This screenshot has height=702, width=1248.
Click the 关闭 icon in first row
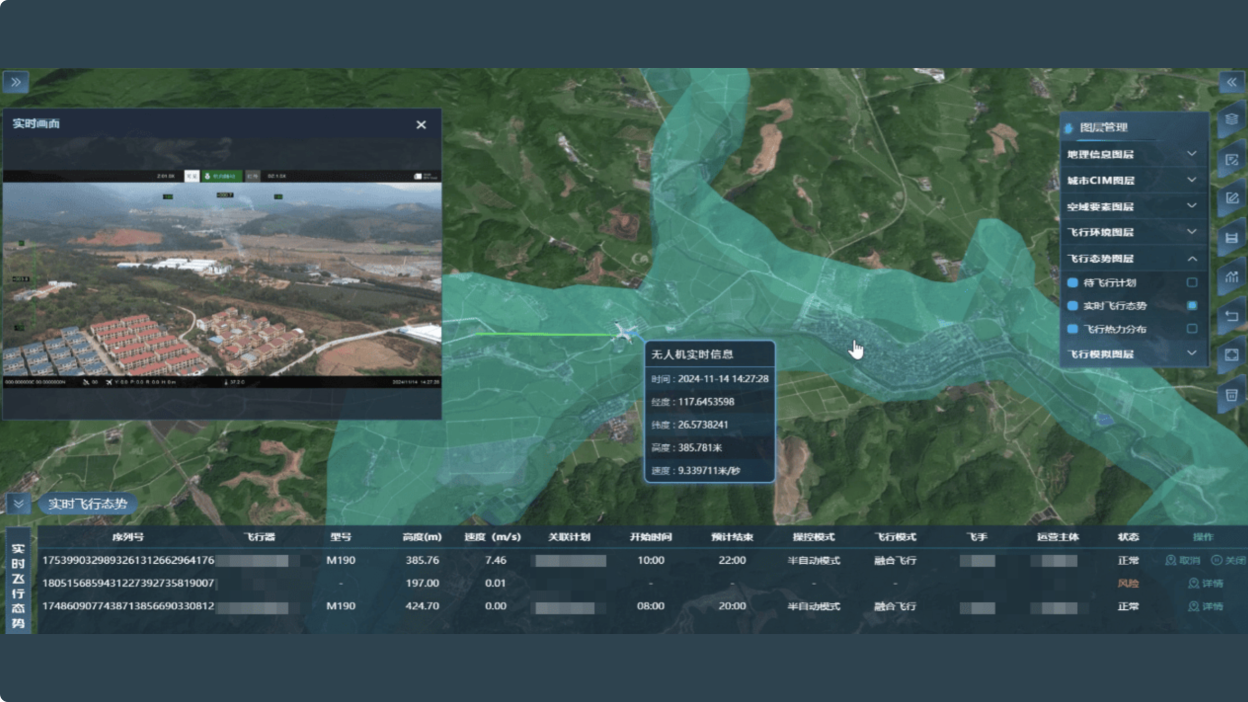point(1217,561)
